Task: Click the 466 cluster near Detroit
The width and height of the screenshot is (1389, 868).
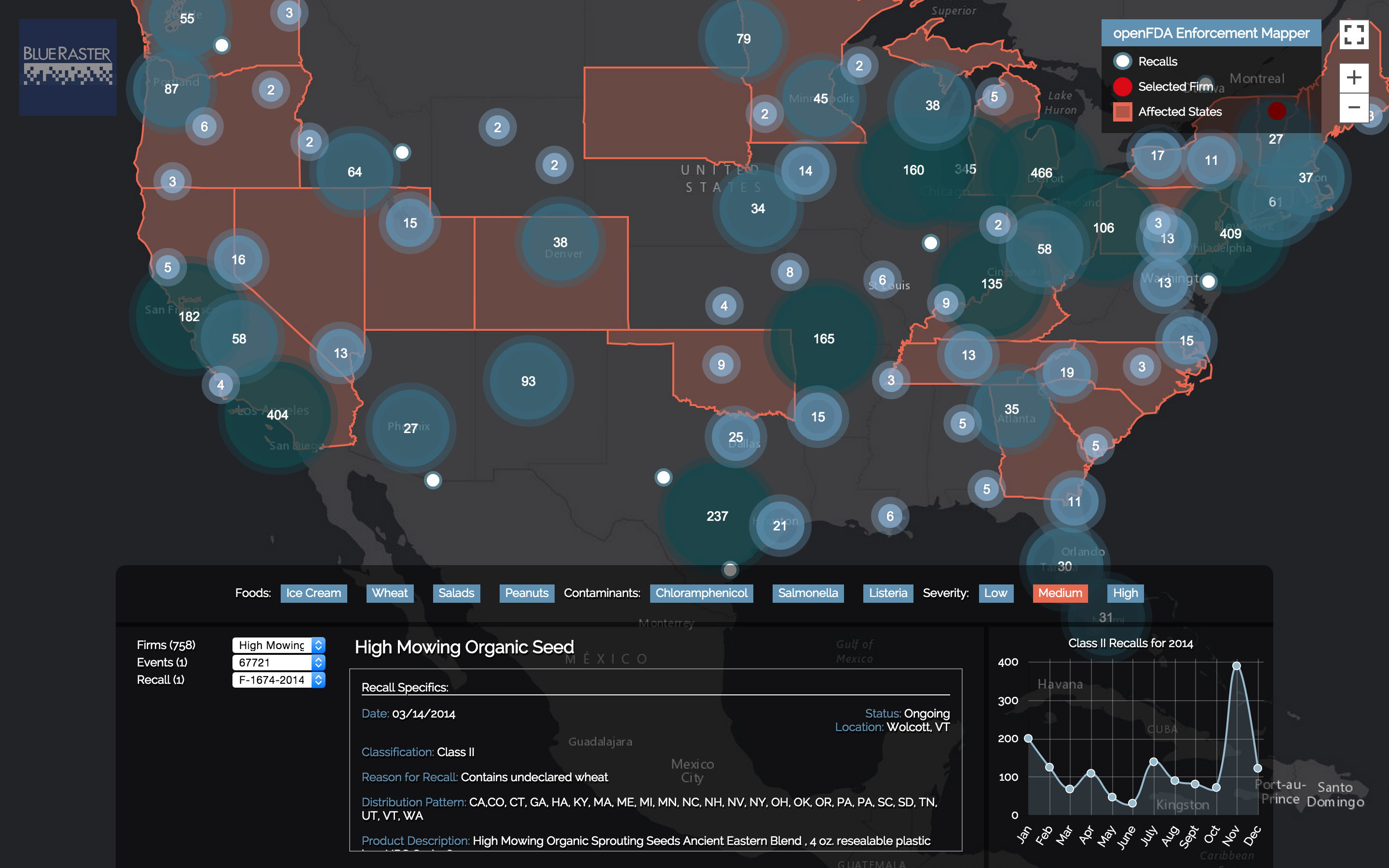Action: pyautogui.click(x=1041, y=173)
